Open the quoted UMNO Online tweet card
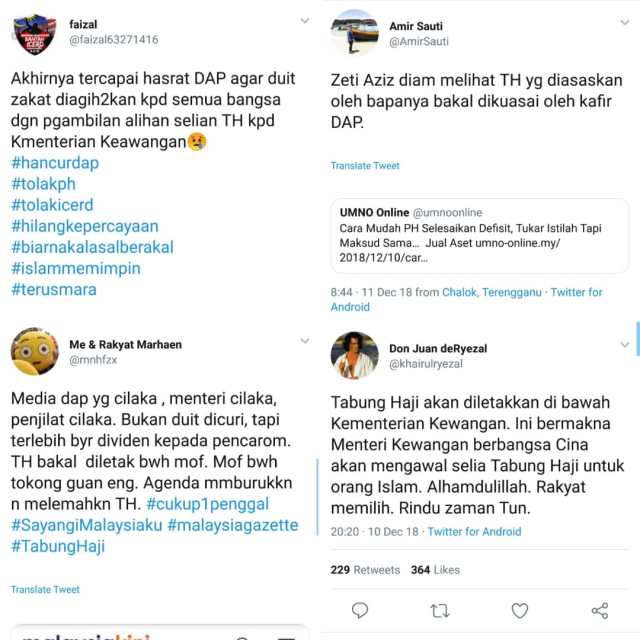The width and height of the screenshot is (640, 640). 480,236
